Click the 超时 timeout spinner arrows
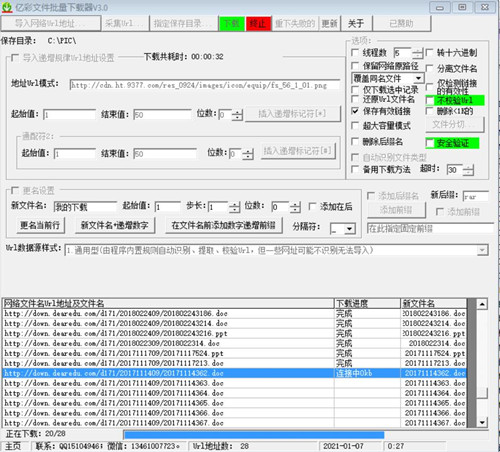 [468, 170]
